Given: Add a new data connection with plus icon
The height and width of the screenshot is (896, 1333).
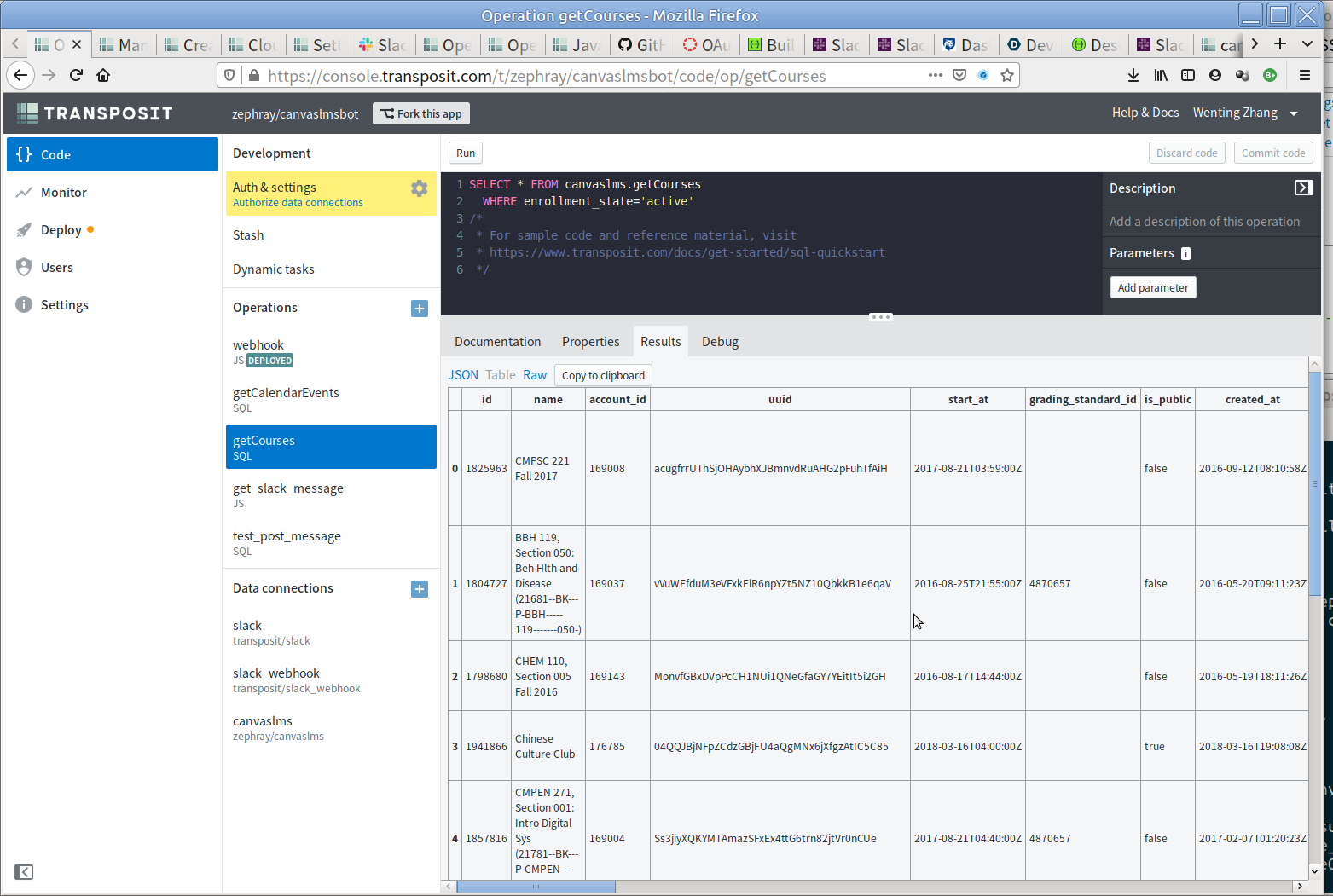Looking at the screenshot, I should (x=420, y=589).
